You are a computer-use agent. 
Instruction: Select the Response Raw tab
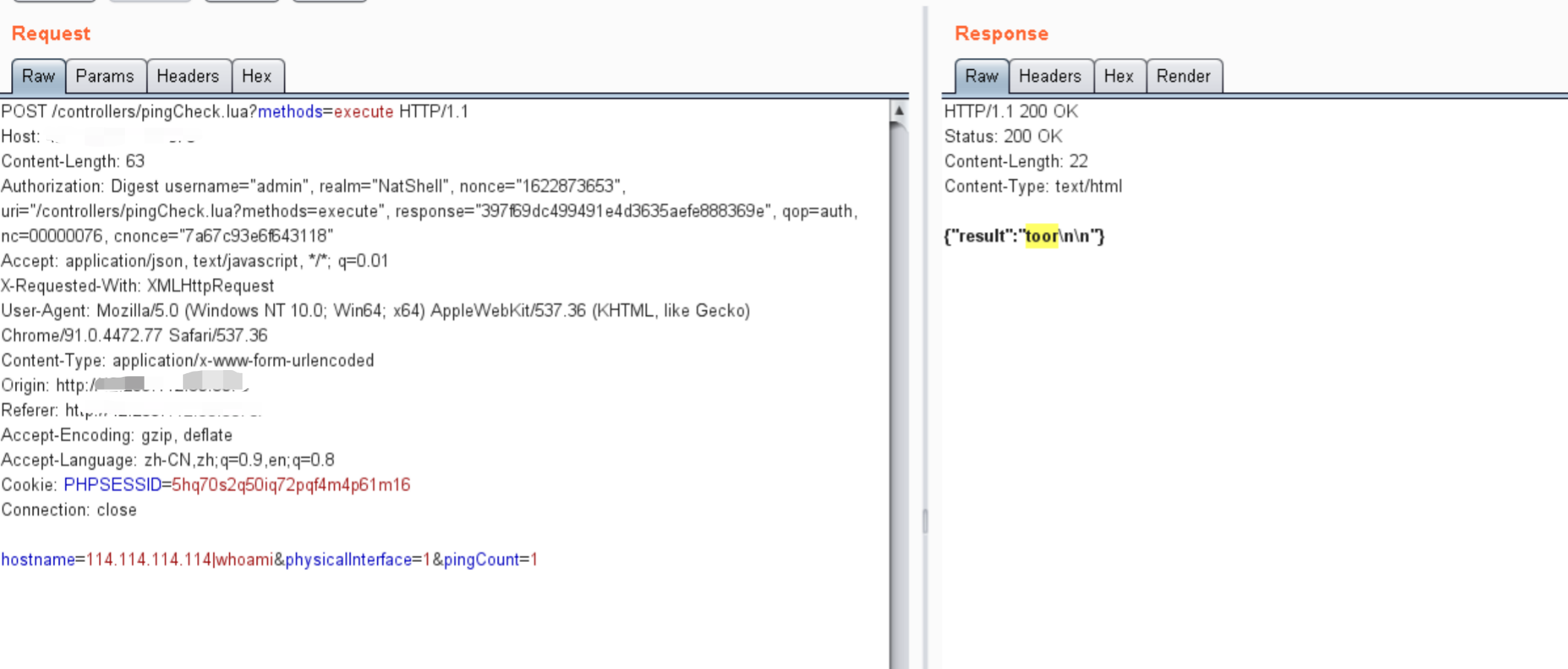pos(982,76)
